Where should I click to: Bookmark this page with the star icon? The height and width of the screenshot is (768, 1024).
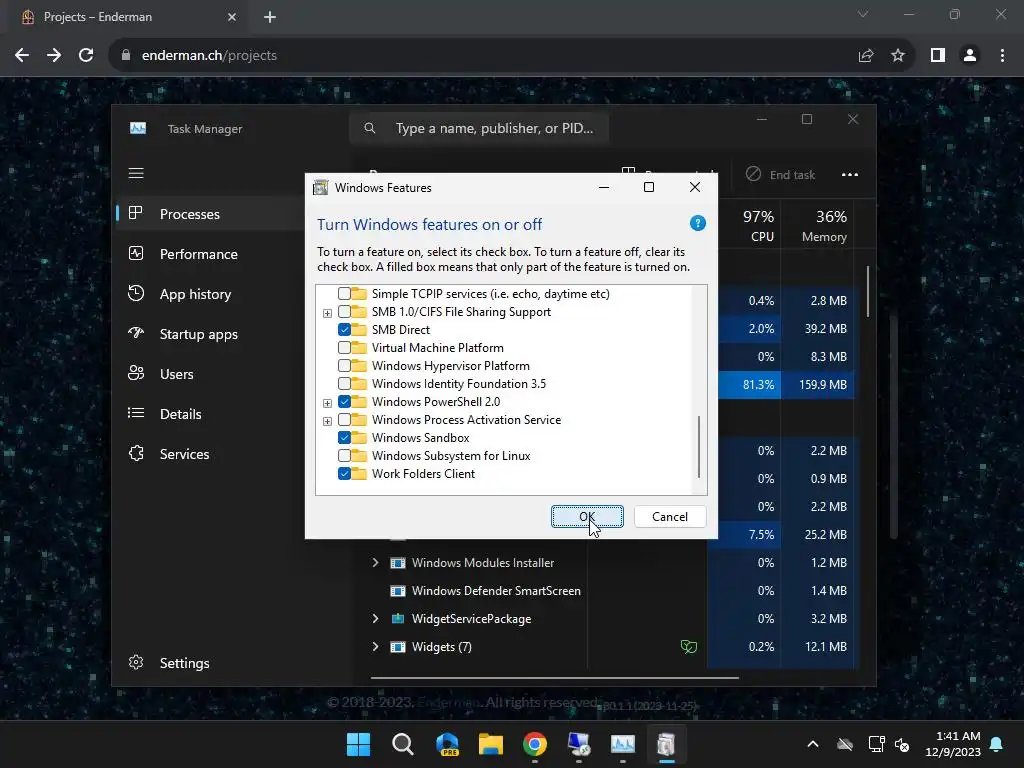pyautogui.click(x=898, y=56)
